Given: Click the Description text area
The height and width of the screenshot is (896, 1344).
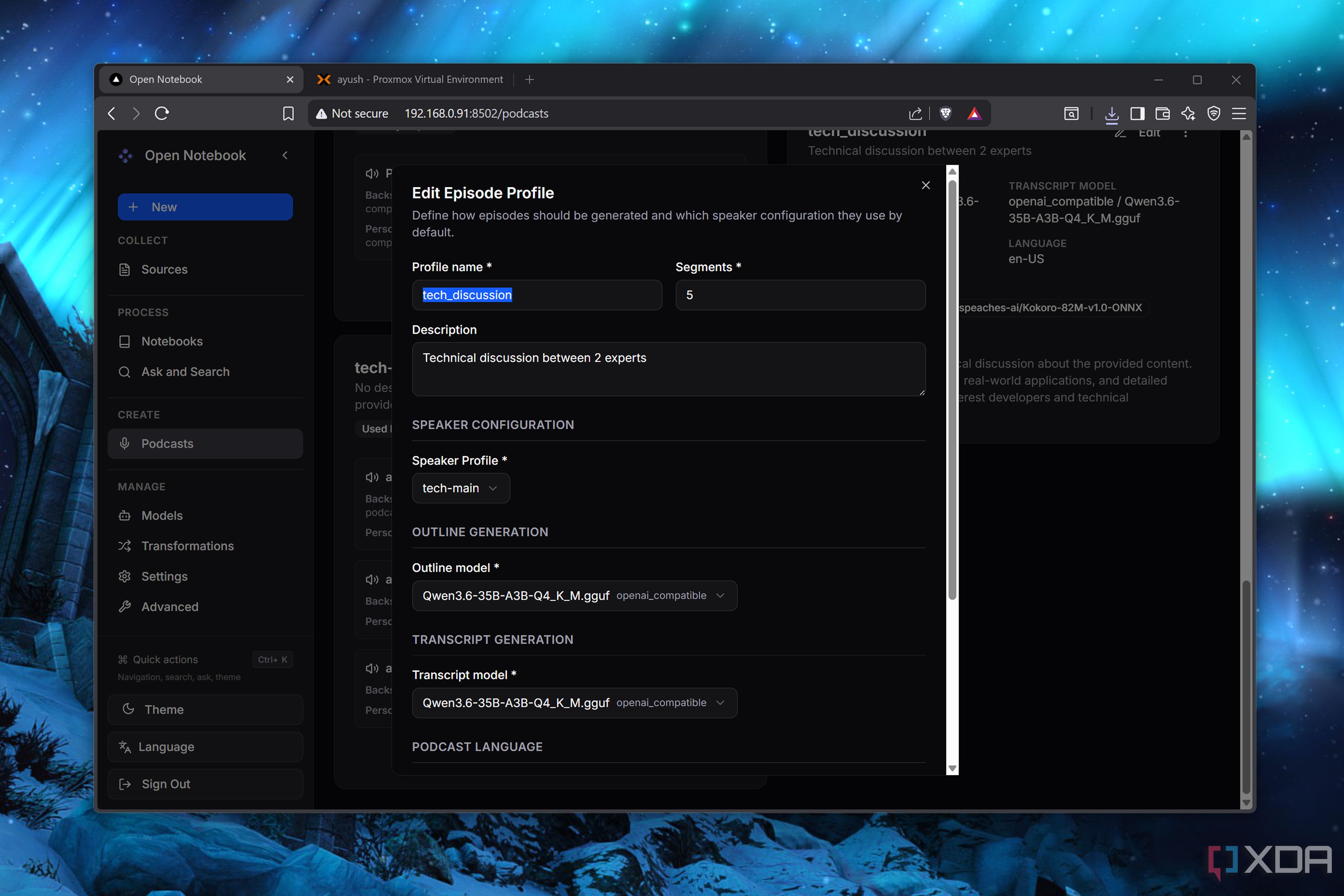Looking at the screenshot, I should point(669,369).
